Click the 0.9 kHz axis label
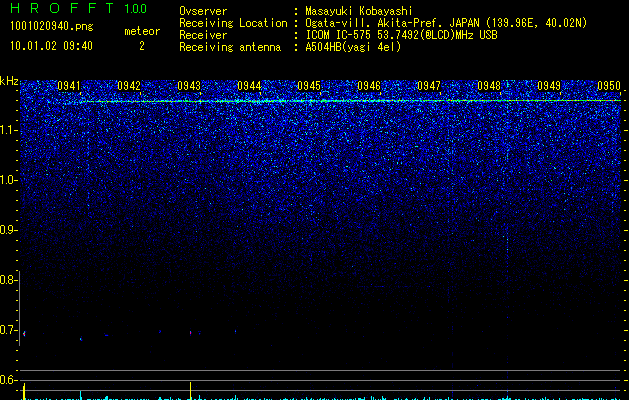This screenshot has height=400, width=629. pos(6,230)
